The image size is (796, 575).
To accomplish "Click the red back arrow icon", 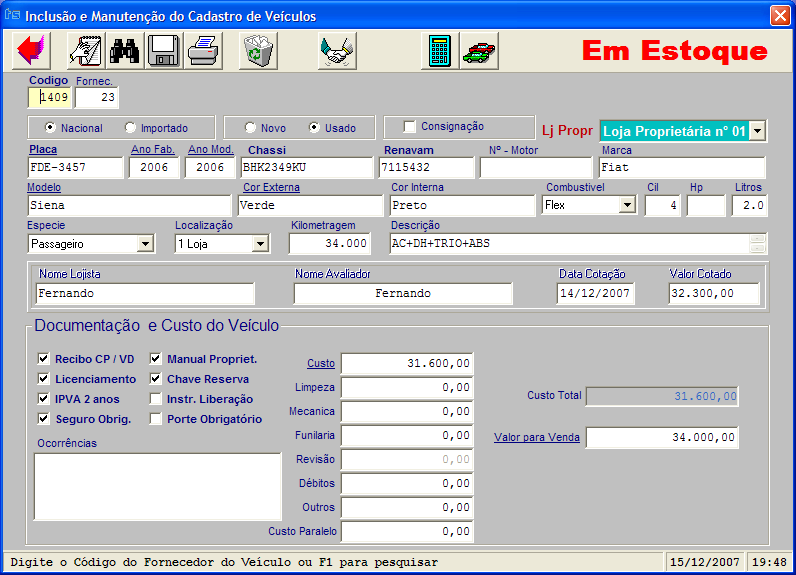I will [30, 50].
